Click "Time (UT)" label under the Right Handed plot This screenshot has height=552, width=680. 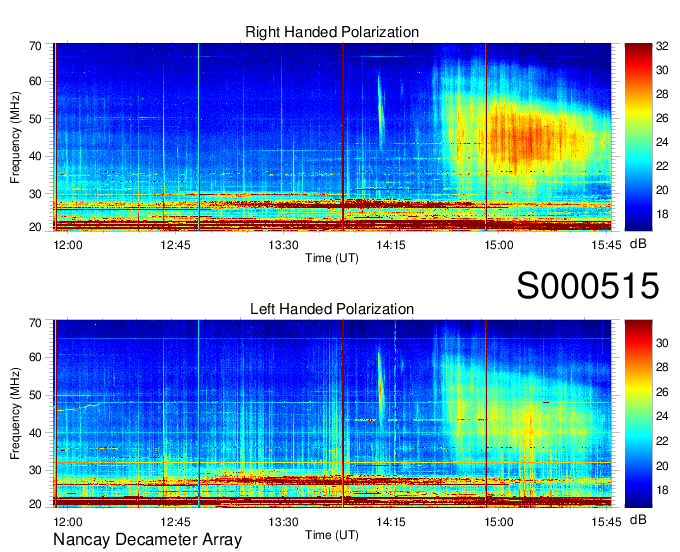click(x=332, y=258)
